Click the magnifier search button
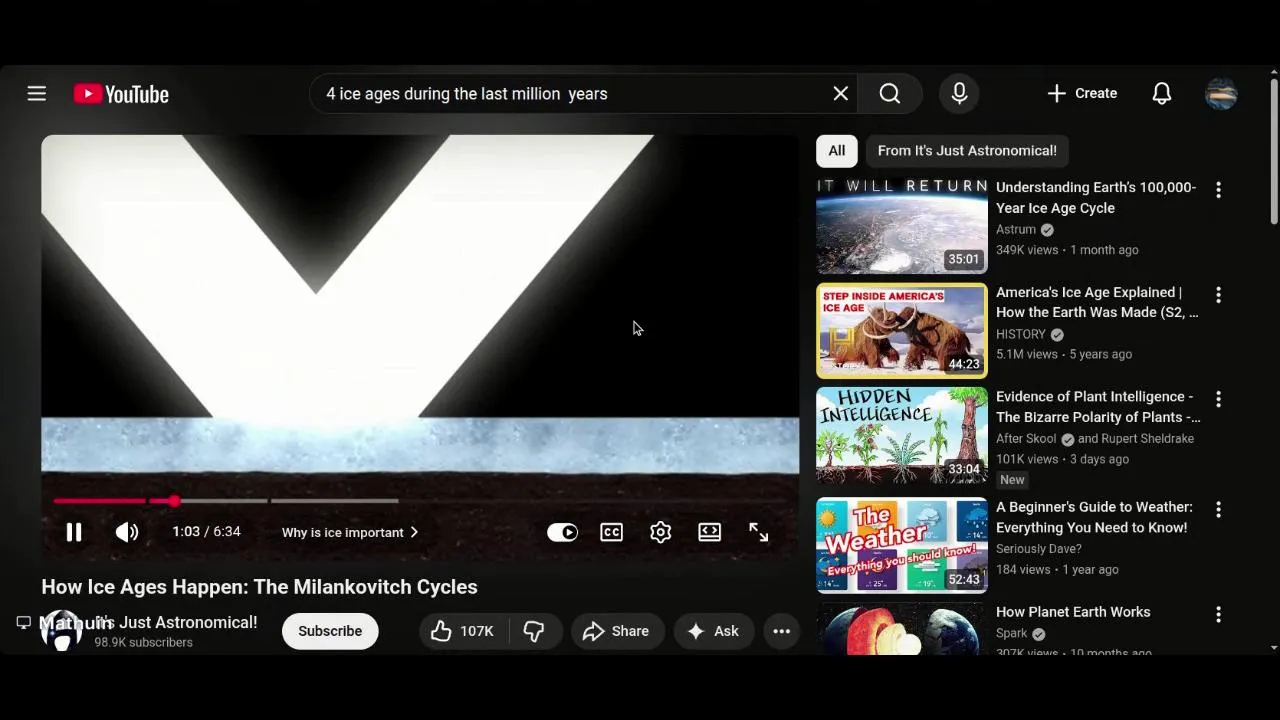The height and width of the screenshot is (720, 1280). (890, 93)
